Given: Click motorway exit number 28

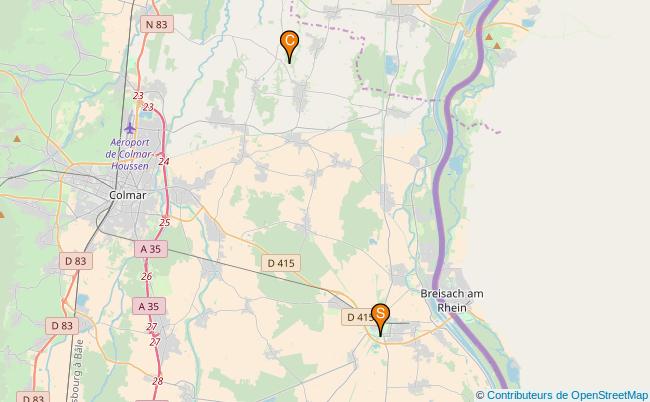Looking at the screenshot, I should [158, 381].
